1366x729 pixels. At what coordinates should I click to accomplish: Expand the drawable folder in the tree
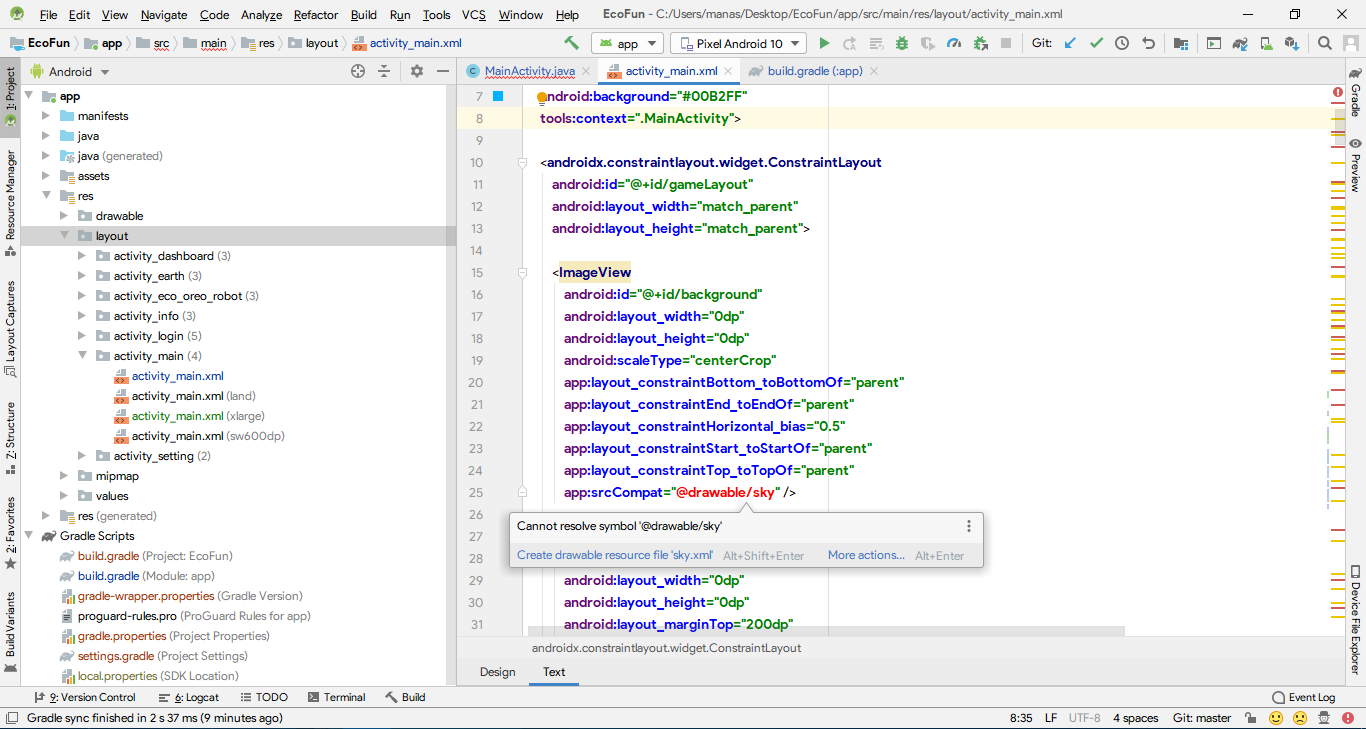click(x=65, y=216)
